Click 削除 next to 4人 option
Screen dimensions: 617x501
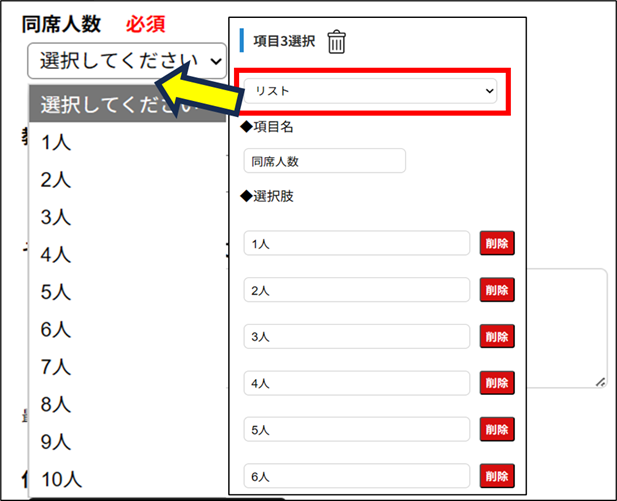tap(497, 383)
